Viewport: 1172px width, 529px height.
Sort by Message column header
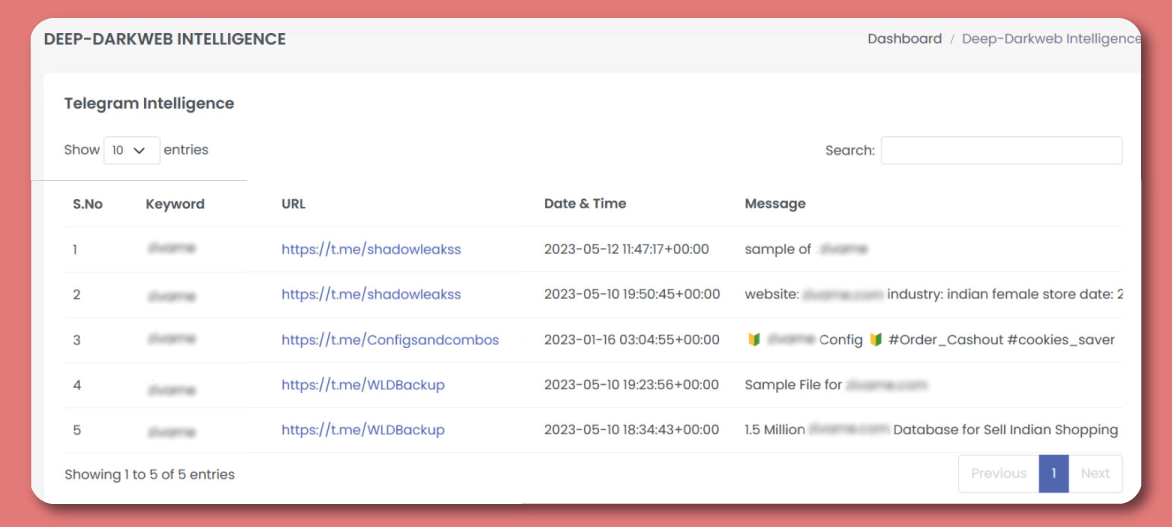tap(775, 204)
